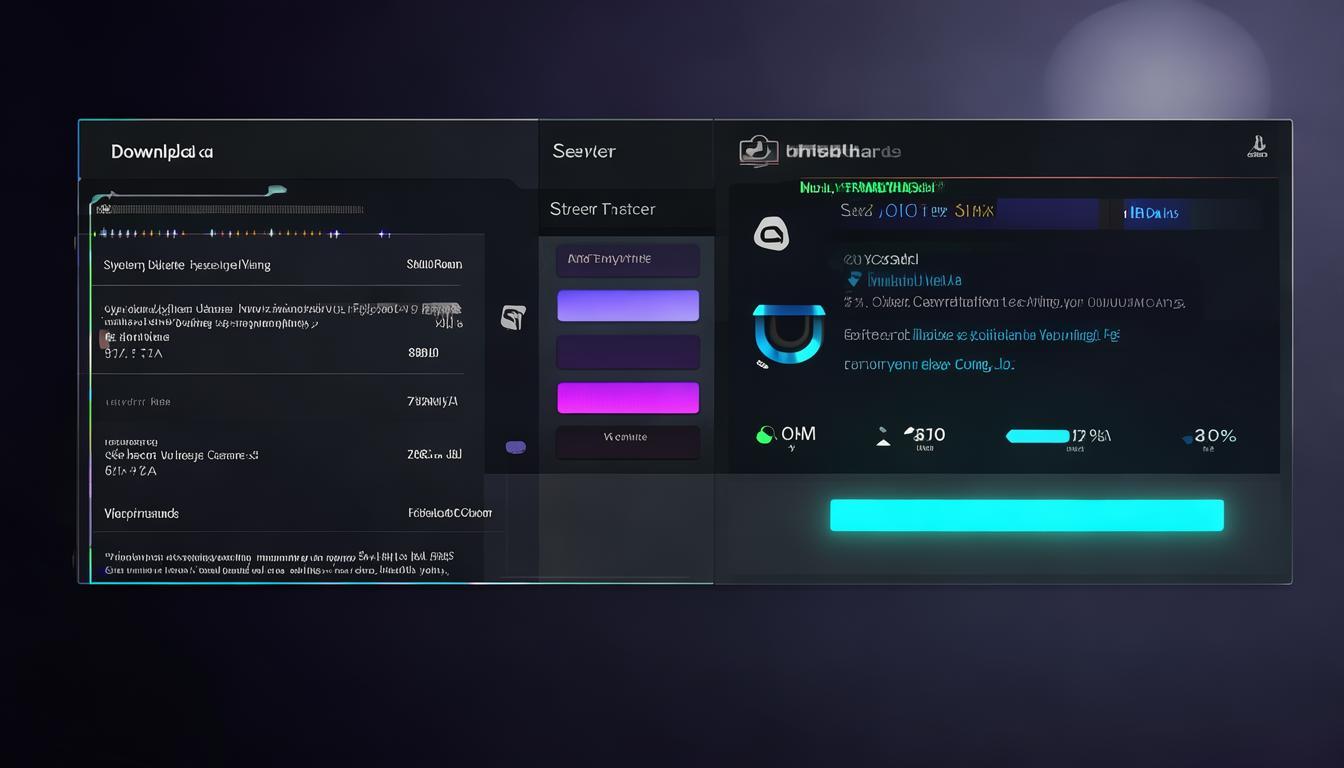
Task: Click the green circle icon beside OHM
Action: [766, 434]
